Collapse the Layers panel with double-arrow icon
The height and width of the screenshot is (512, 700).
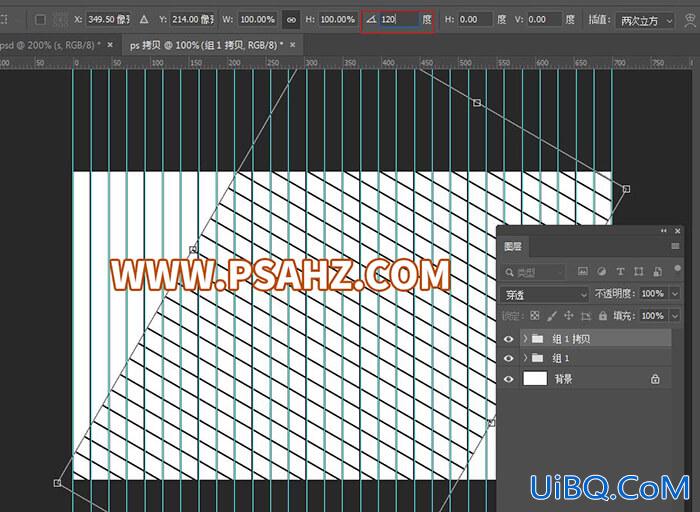click(x=664, y=231)
